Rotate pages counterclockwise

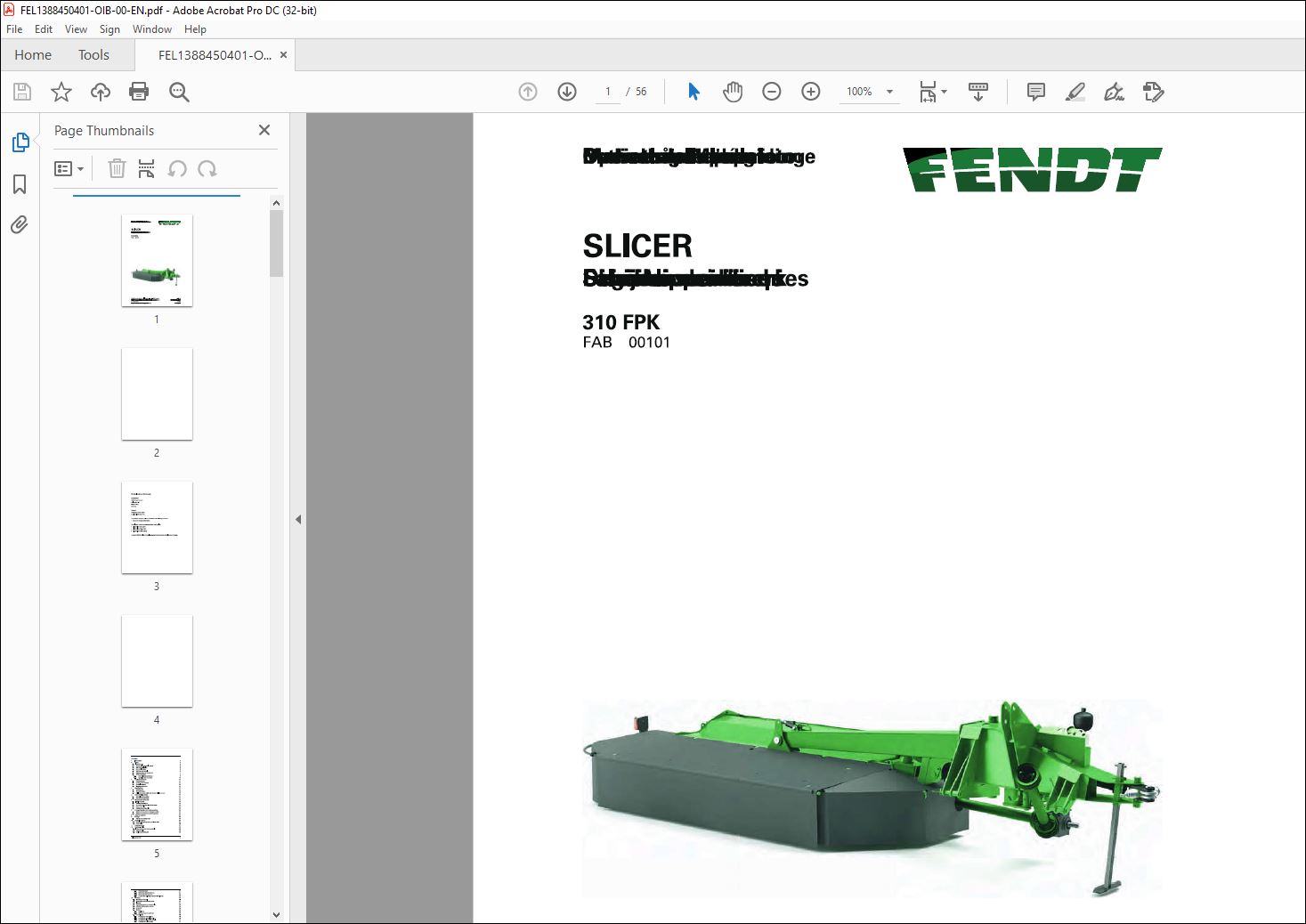(x=177, y=168)
